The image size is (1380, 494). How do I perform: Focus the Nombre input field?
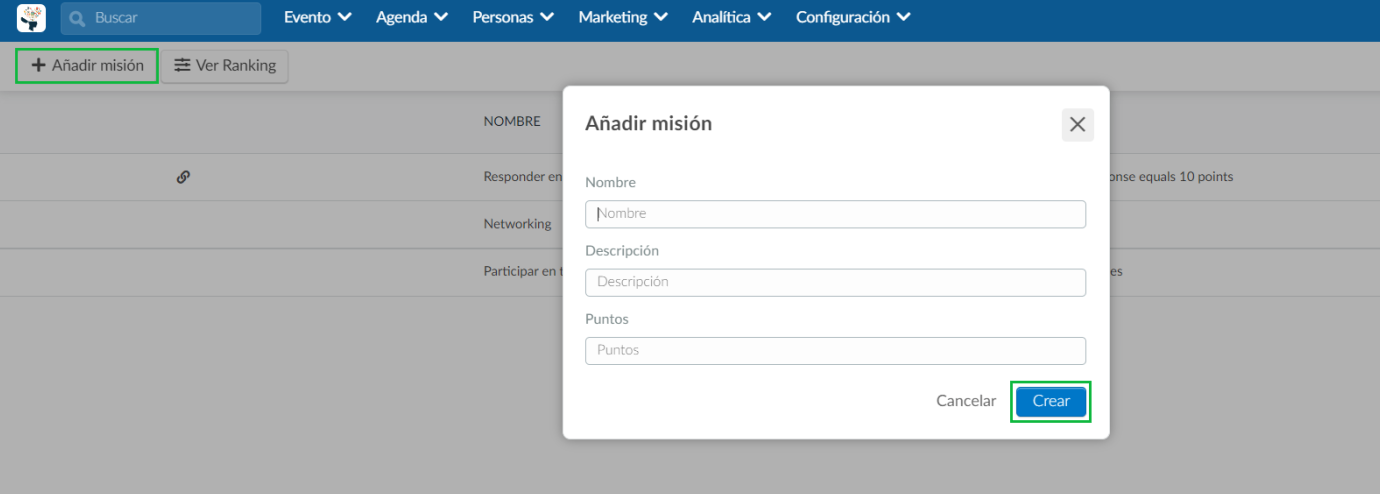point(835,214)
